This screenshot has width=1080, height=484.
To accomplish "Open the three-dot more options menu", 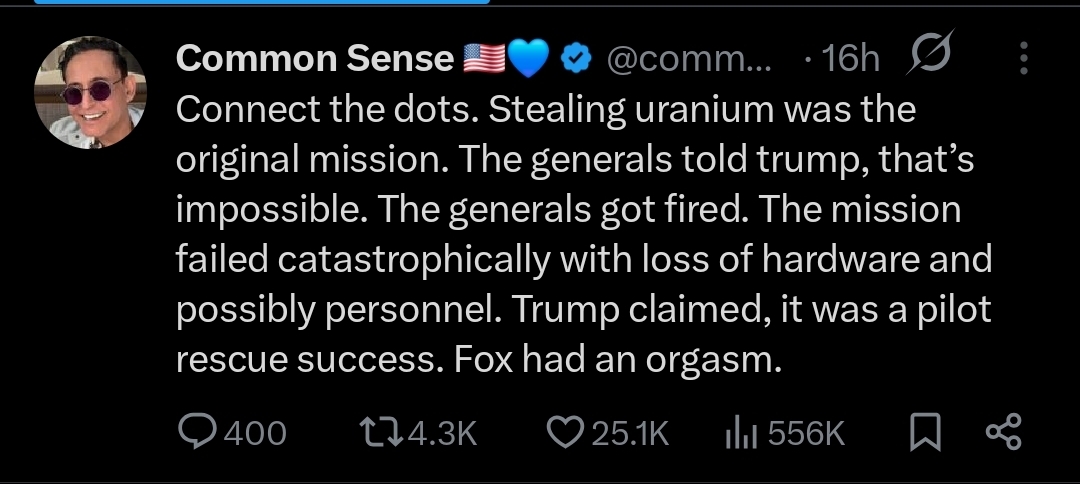I will tap(1024, 59).
